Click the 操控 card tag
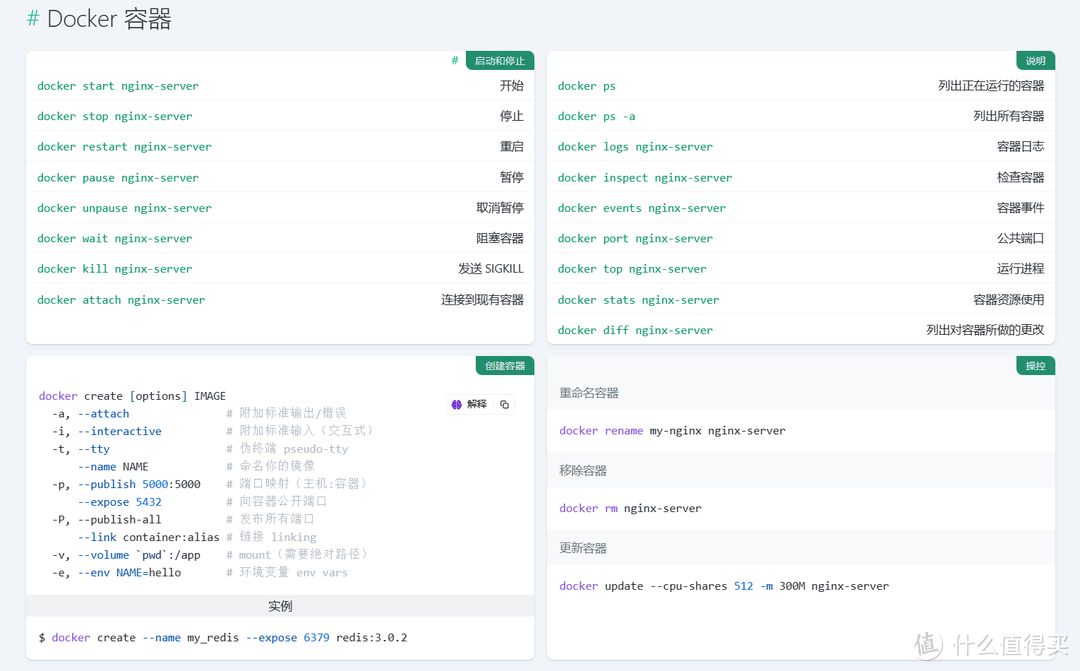Image resolution: width=1080 pixels, height=671 pixels. pyautogui.click(x=1035, y=366)
